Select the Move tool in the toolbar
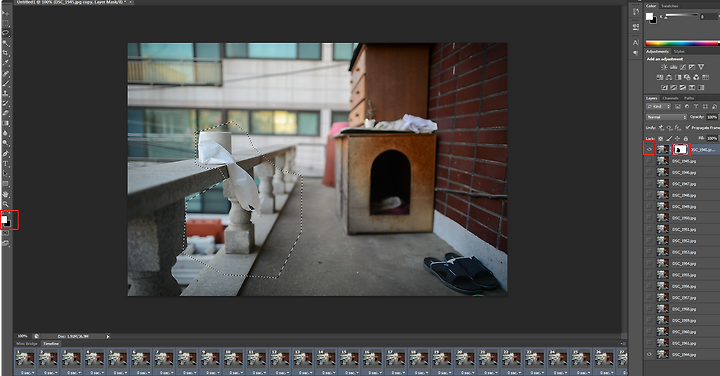The width and height of the screenshot is (720, 376). pos(6,14)
